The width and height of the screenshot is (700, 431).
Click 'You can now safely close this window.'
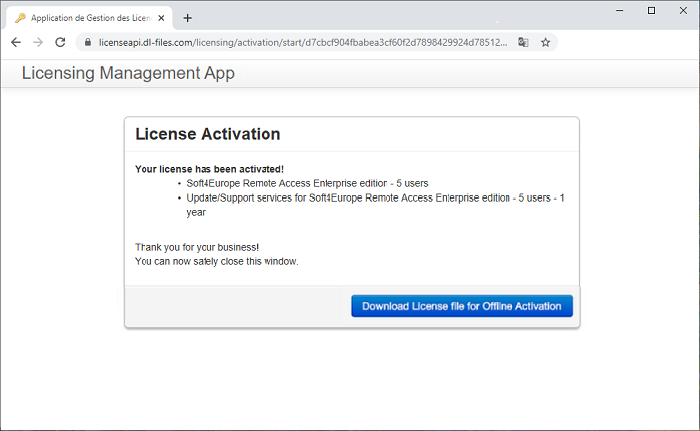pos(217,261)
